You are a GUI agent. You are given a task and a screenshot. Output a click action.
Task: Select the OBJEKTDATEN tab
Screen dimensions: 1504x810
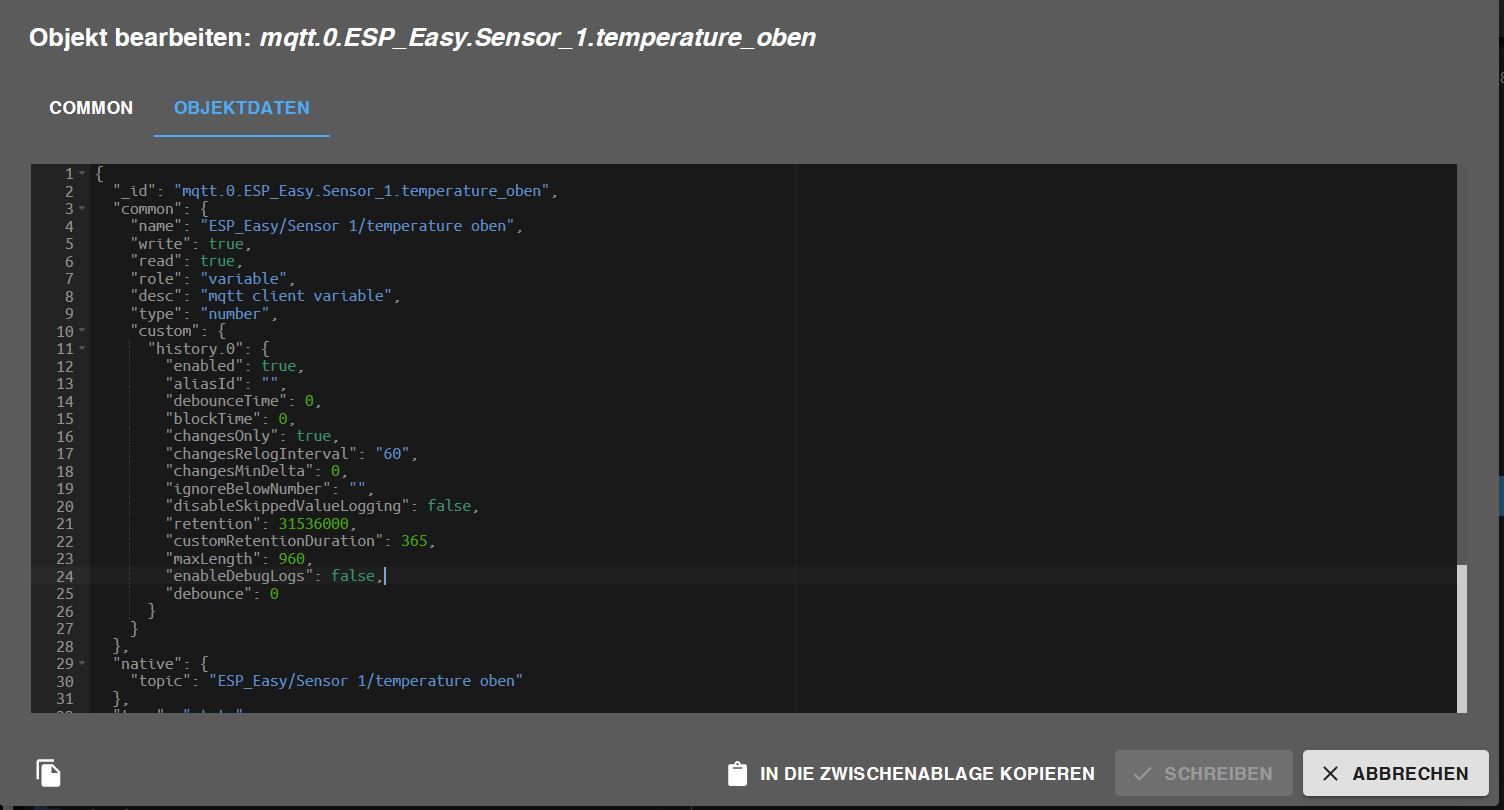coord(242,108)
